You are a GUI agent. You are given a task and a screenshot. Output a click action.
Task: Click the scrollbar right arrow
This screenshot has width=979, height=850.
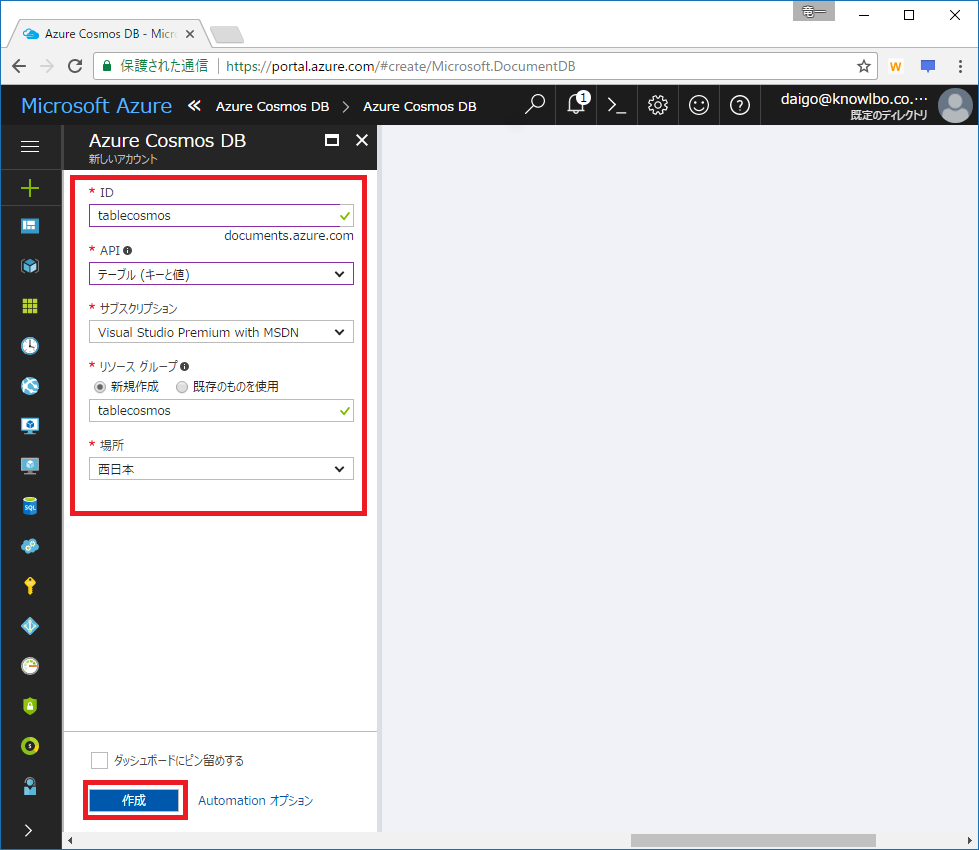970,840
